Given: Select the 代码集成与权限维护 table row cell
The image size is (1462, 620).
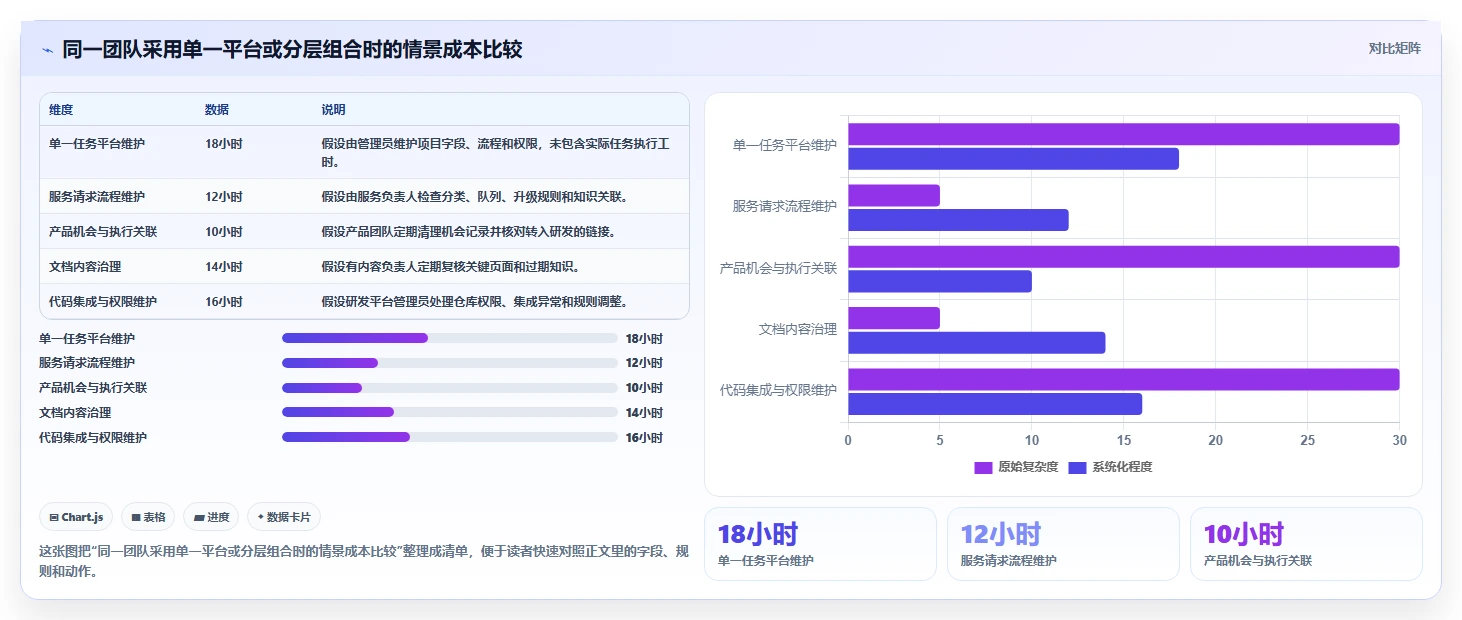Looking at the screenshot, I should 103,301.
